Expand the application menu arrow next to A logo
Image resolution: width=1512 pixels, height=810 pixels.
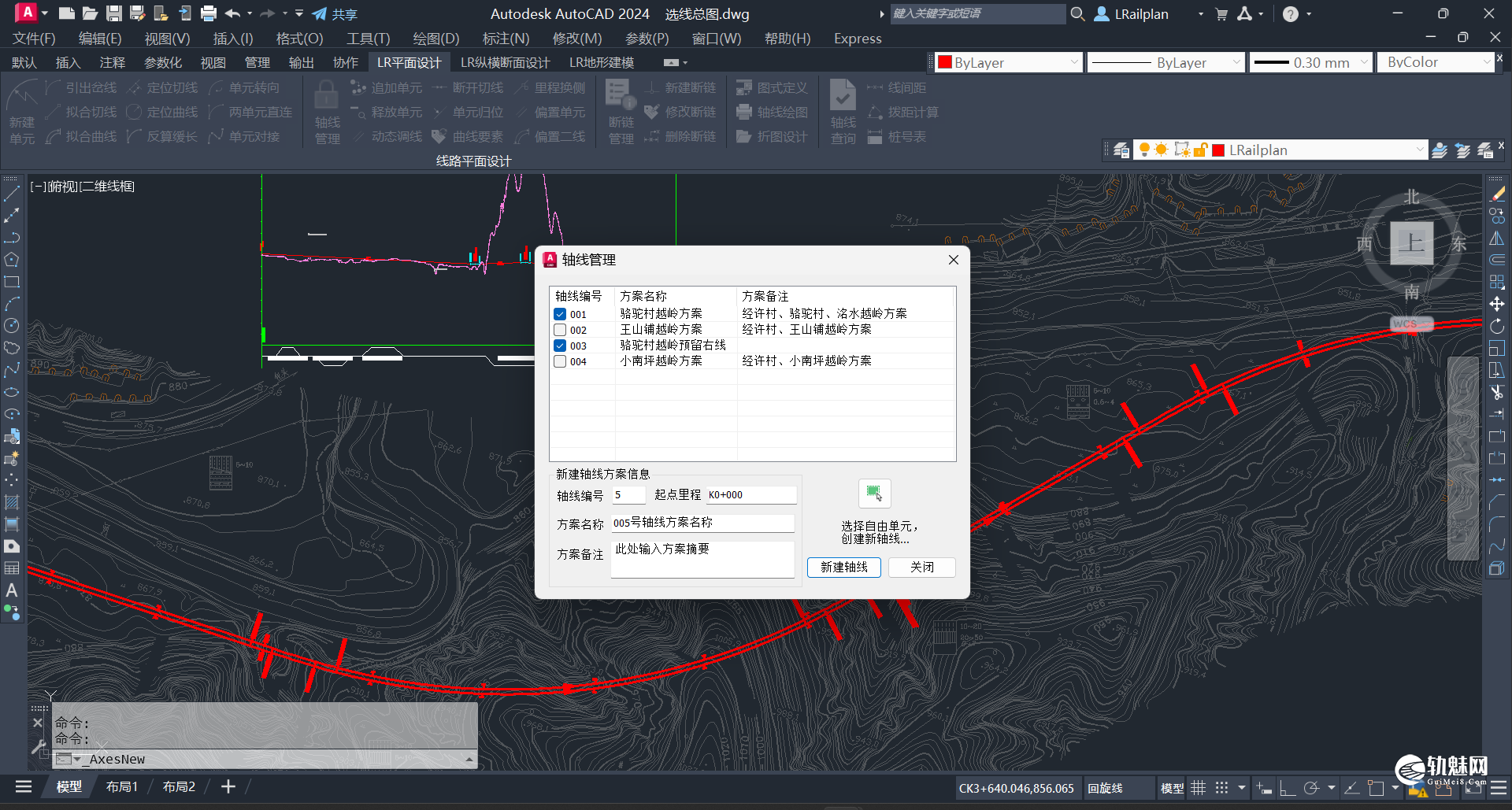click(x=44, y=13)
